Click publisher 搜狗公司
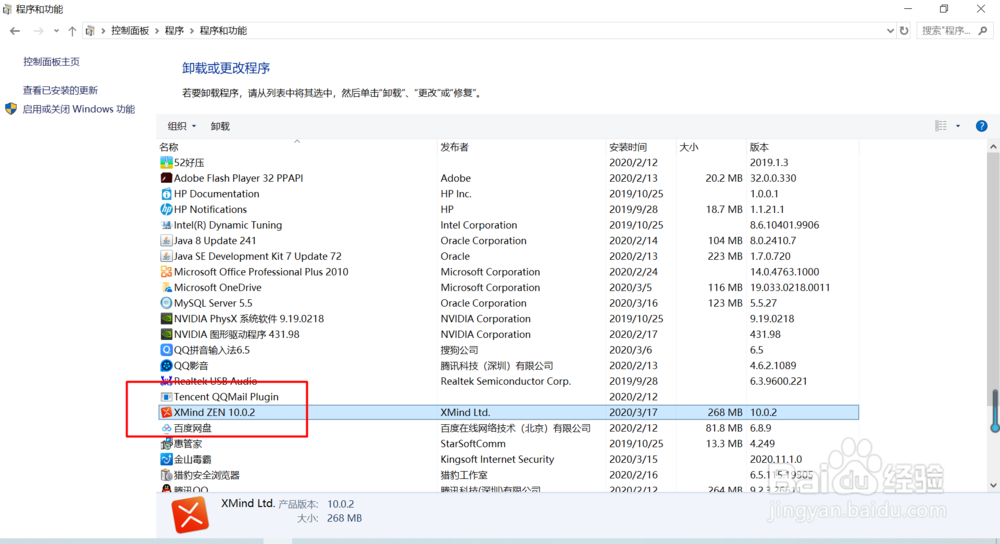Viewport: 1000px width, 544px height. [459, 350]
